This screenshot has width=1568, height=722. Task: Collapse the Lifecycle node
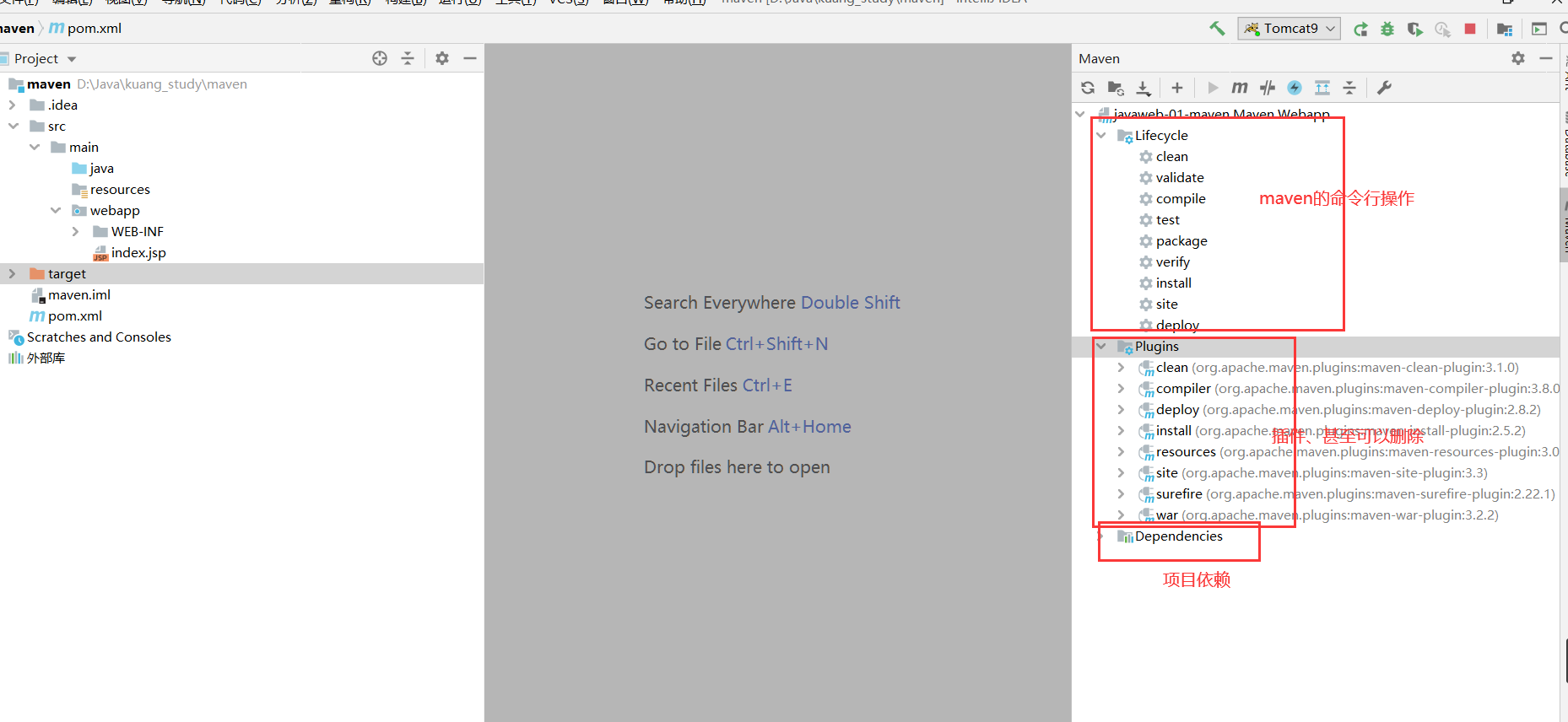[1101, 136]
